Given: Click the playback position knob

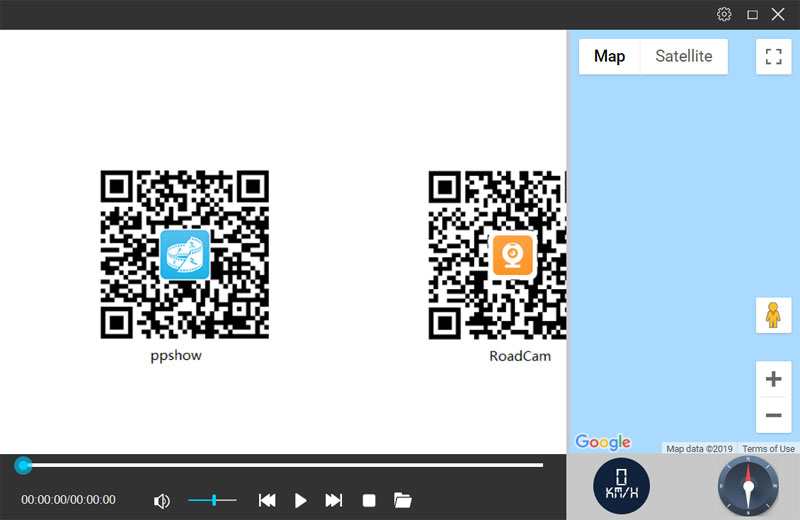Looking at the screenshot, I should pyautogui.click(x=23, y=465).
